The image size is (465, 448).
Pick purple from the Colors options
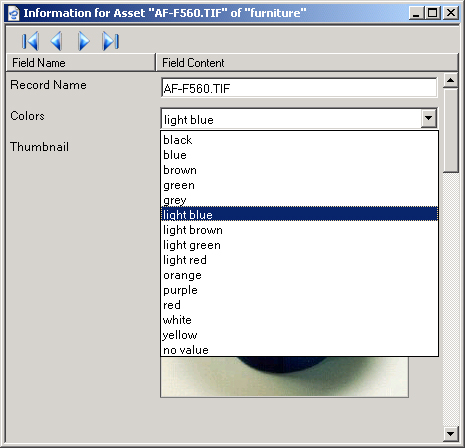[299, 290]
